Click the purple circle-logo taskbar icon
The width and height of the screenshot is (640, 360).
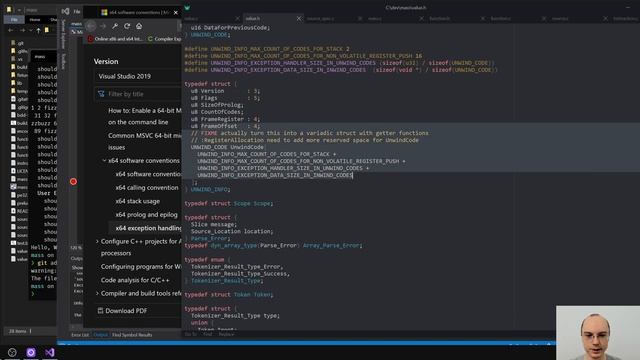click(x=31, y=352)
